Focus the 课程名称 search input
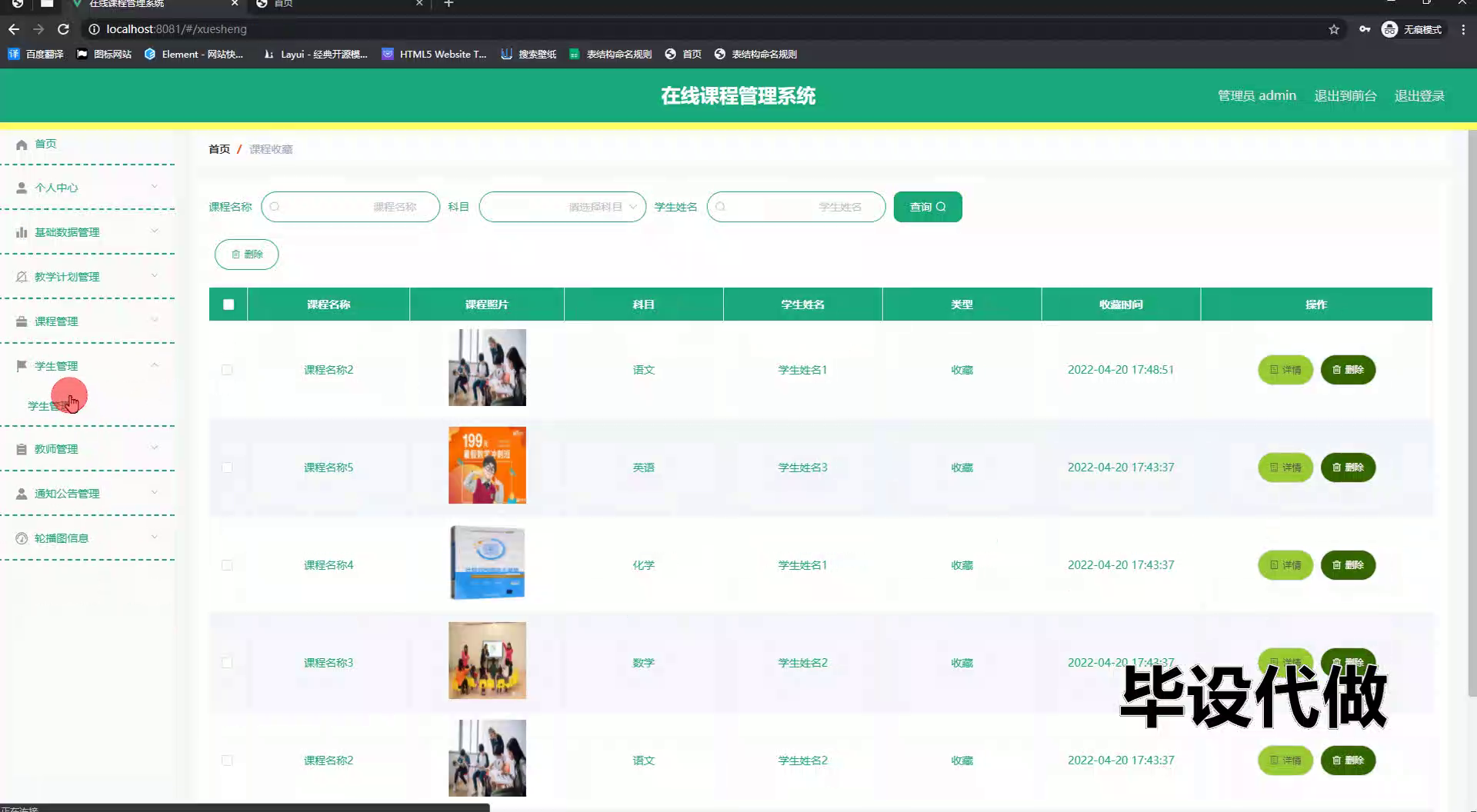The height and width of the screenshot is (812, 1477). [350, 207]
